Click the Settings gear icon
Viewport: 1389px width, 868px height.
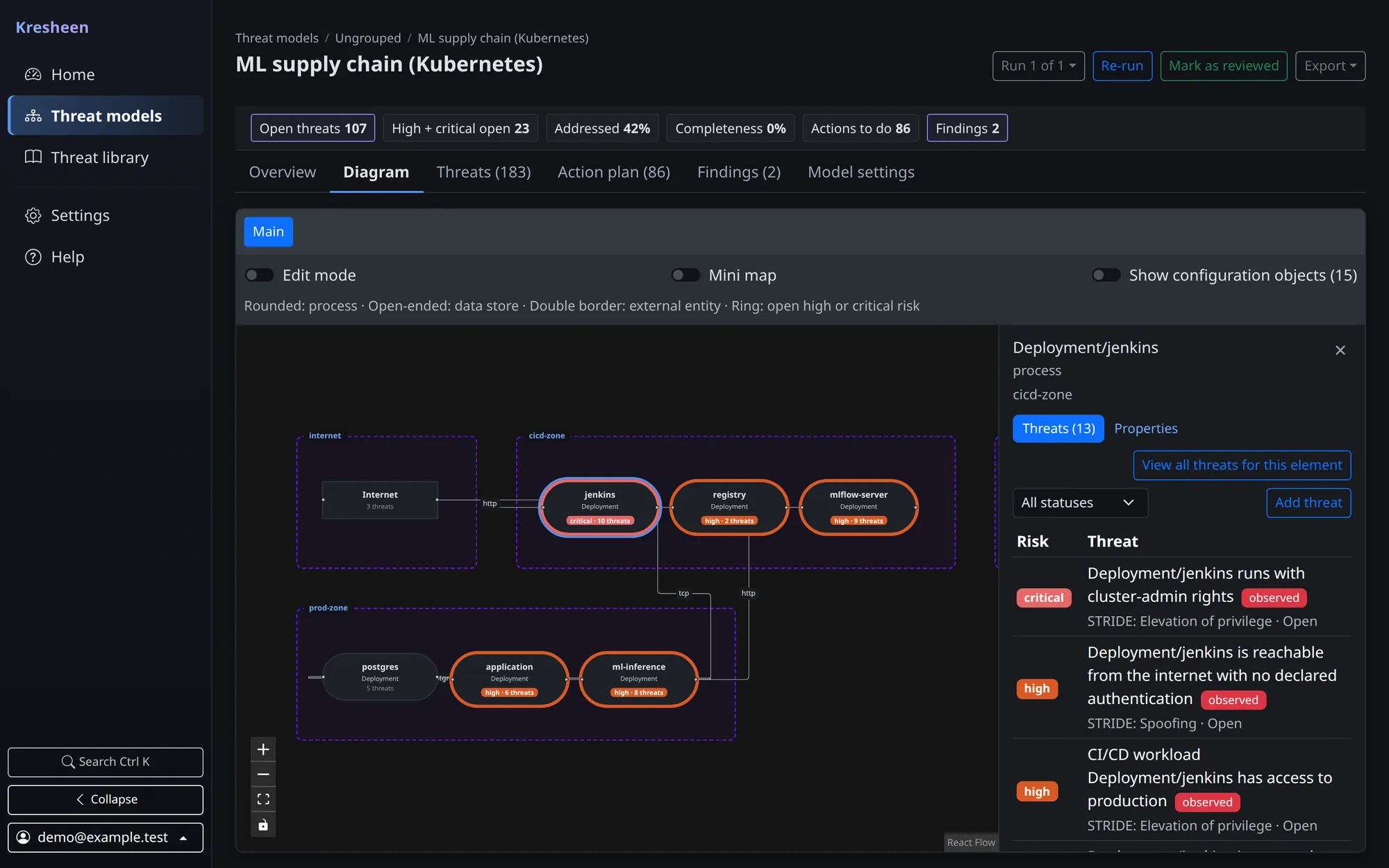33,215
